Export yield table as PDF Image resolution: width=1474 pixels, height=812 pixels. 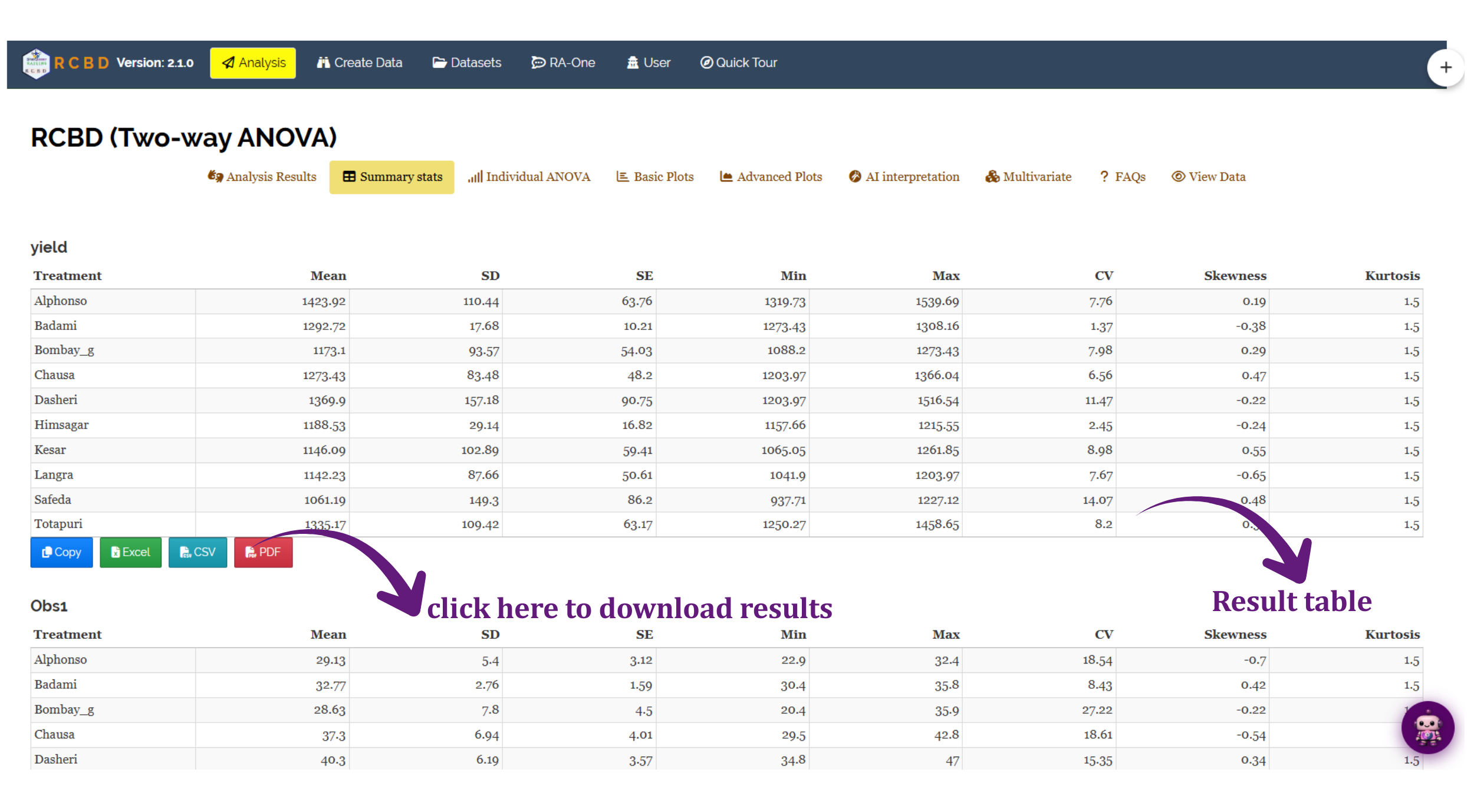(x=263, y=552)
